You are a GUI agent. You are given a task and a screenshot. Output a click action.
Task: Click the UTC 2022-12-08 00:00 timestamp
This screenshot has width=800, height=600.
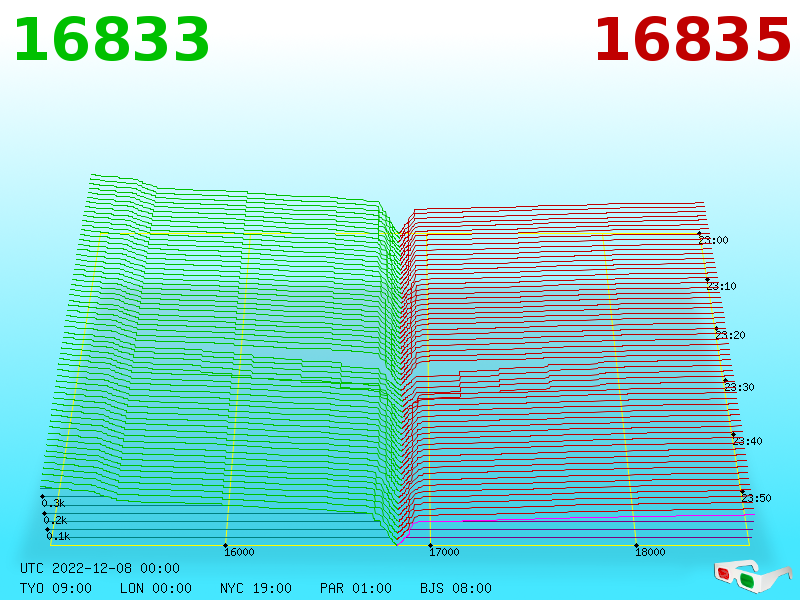tap(100, 568)
